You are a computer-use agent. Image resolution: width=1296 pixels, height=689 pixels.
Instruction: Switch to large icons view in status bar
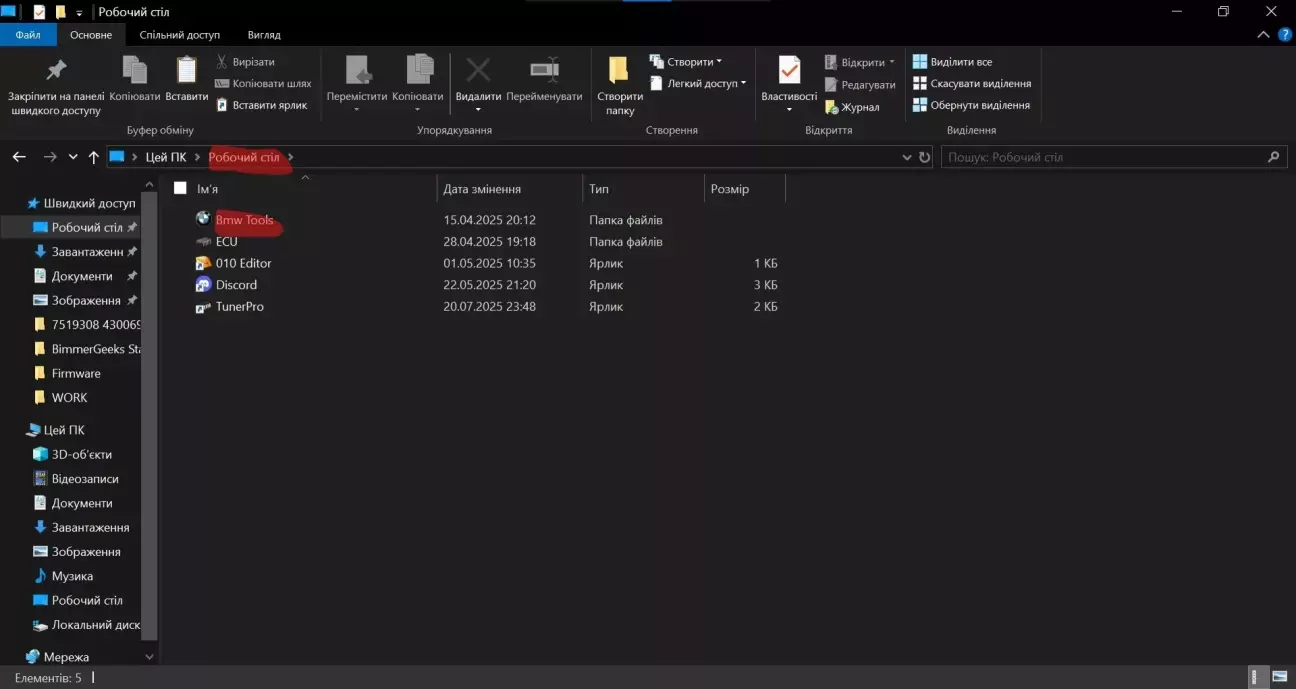click(1278, 678)
